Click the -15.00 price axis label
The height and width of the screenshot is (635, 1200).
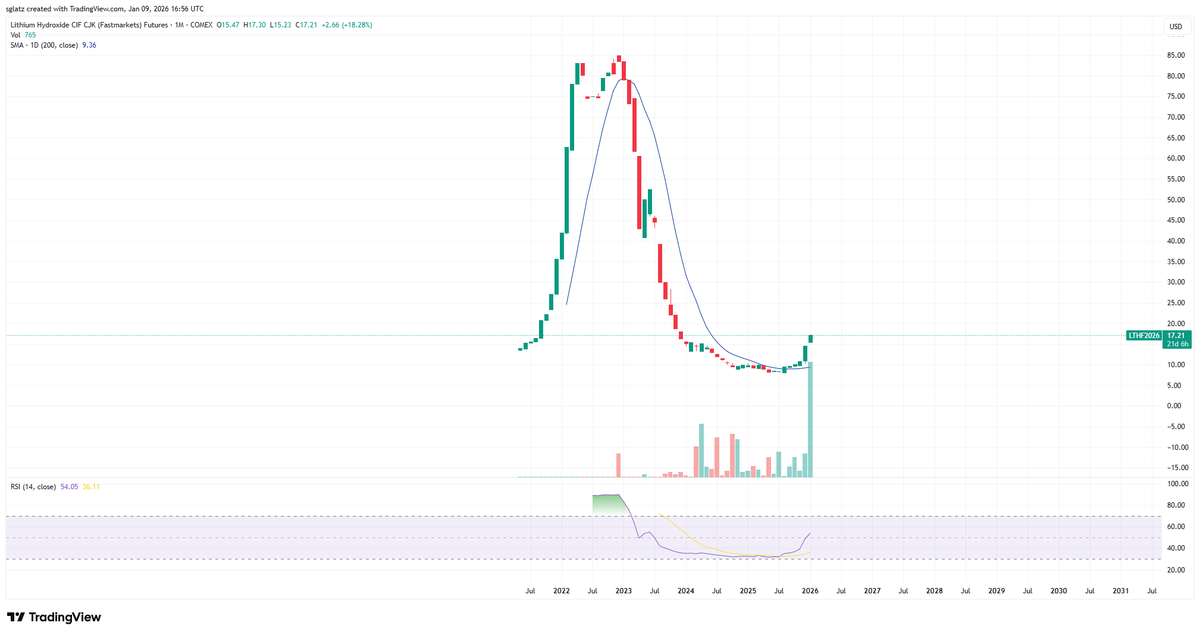[1176, 467]
